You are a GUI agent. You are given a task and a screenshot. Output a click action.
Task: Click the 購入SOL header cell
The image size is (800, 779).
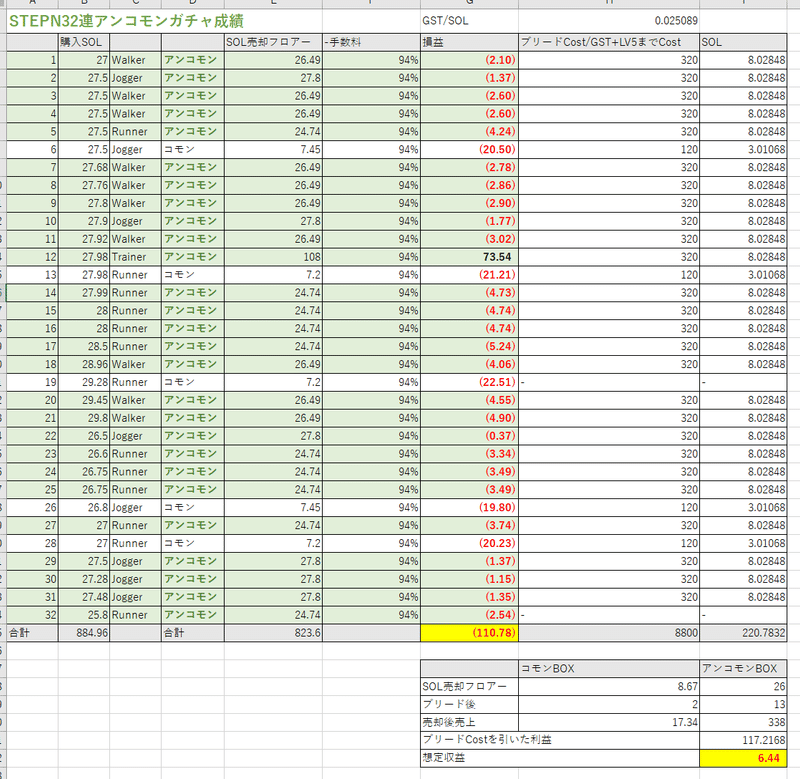pyautogui.click(x=84, y=42)
